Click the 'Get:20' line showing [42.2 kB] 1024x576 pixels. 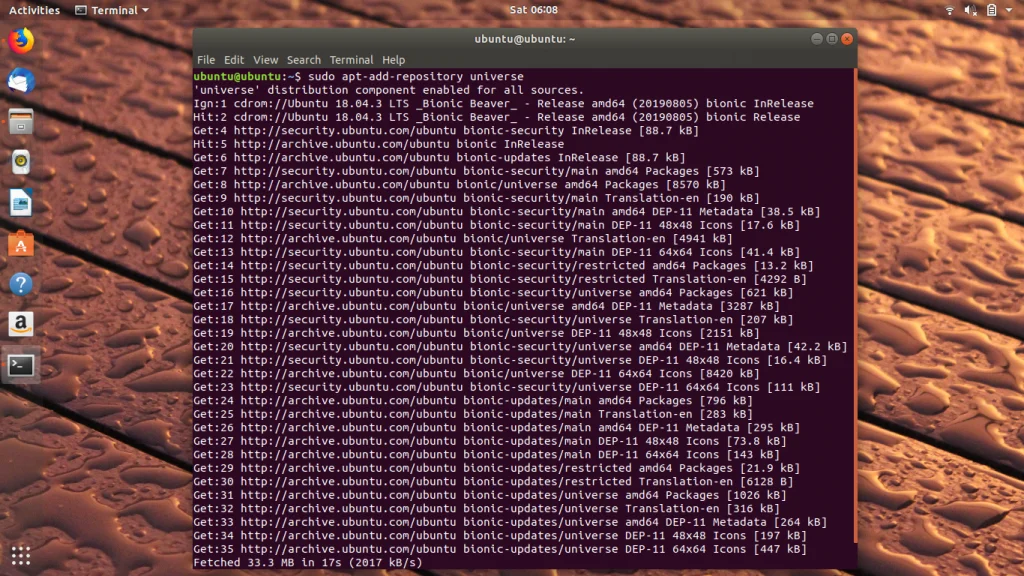(520, 346)
